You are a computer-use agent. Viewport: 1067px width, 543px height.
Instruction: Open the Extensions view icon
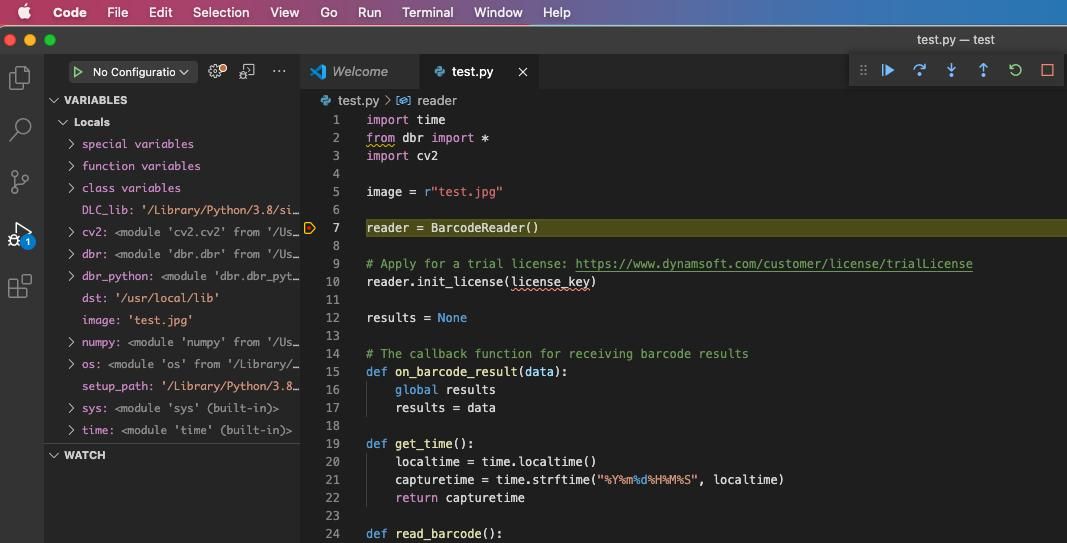tap(20, 287)
